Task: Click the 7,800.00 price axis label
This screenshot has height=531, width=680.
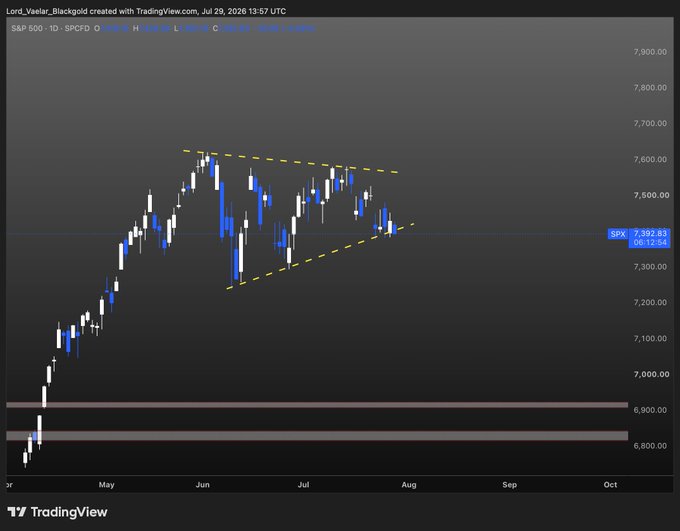Action: (x=650, y=88)
